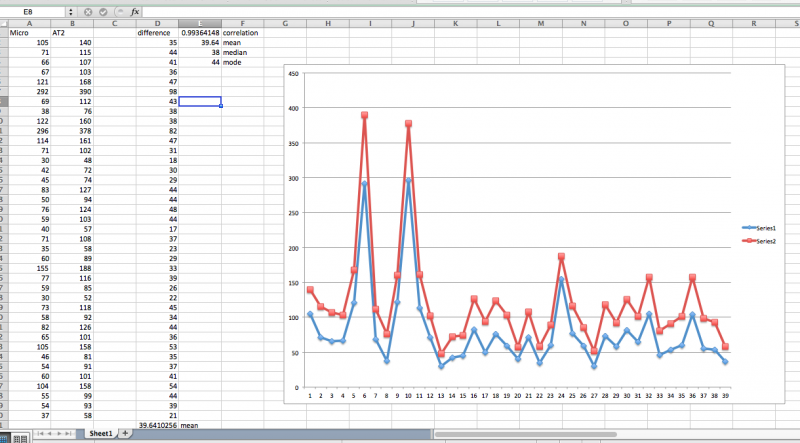800x443 pixels.
Task: Add a new sheet with plus tab
Action: 125,433
